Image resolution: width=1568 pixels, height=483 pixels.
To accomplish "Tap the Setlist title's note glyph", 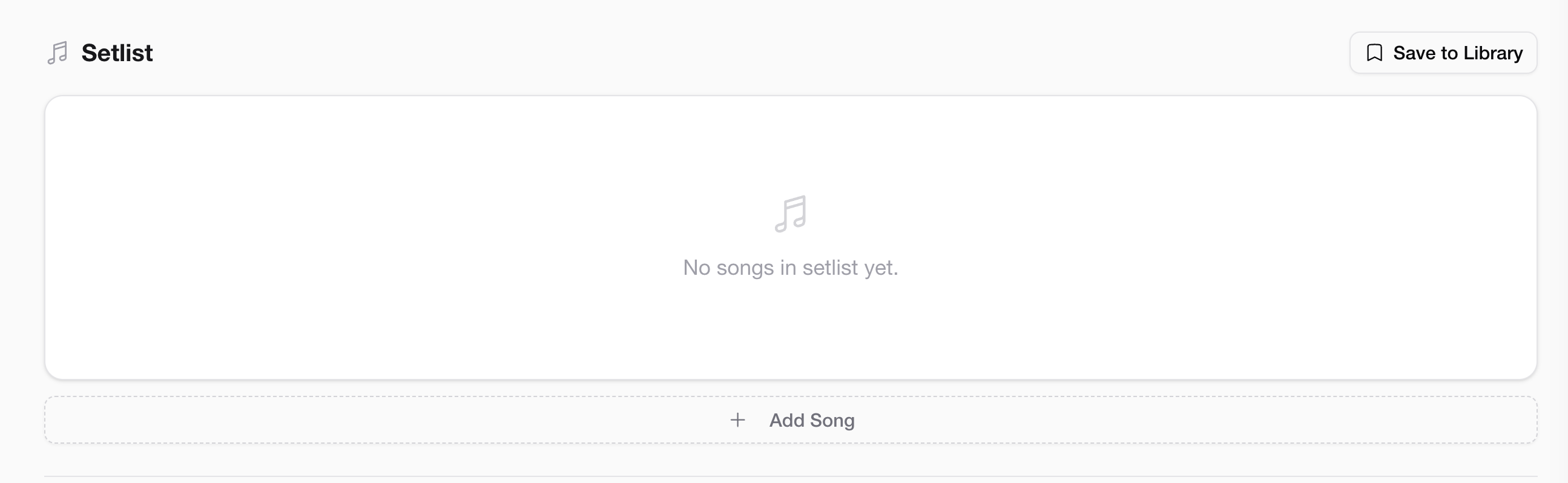I will click(x=58, y=53).
